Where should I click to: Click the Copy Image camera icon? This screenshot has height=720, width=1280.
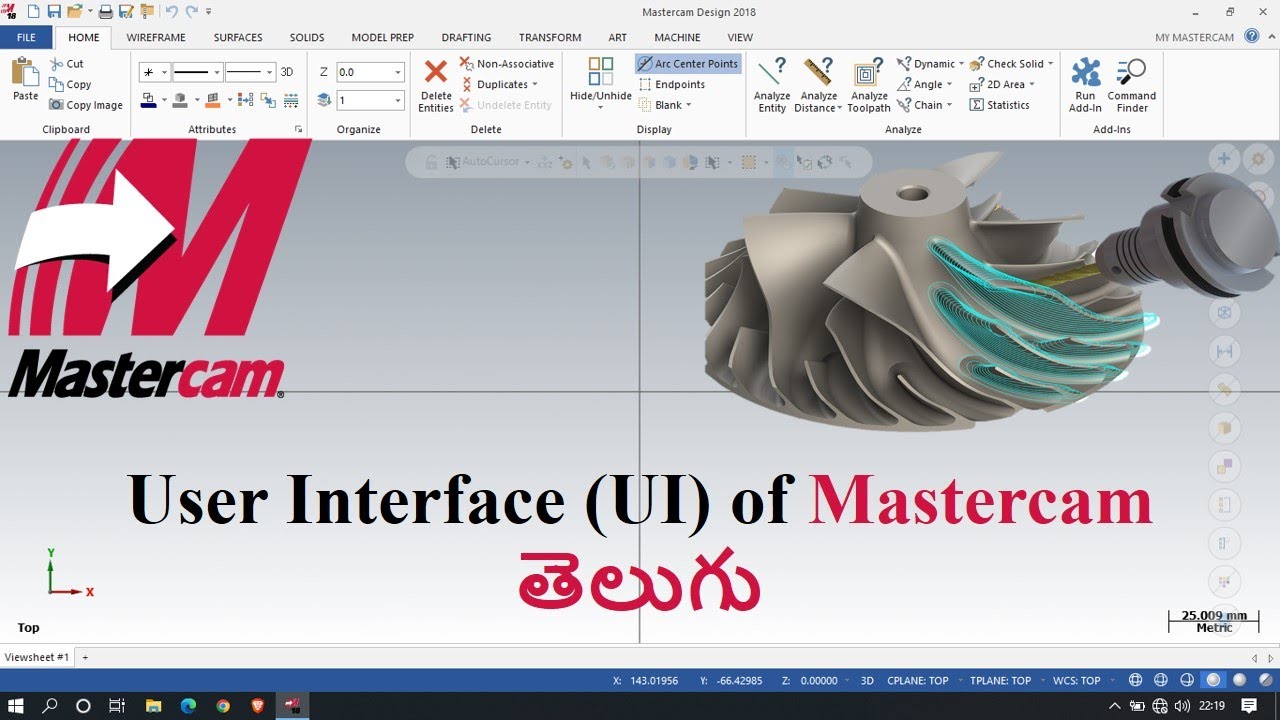(x=56, y=105)
